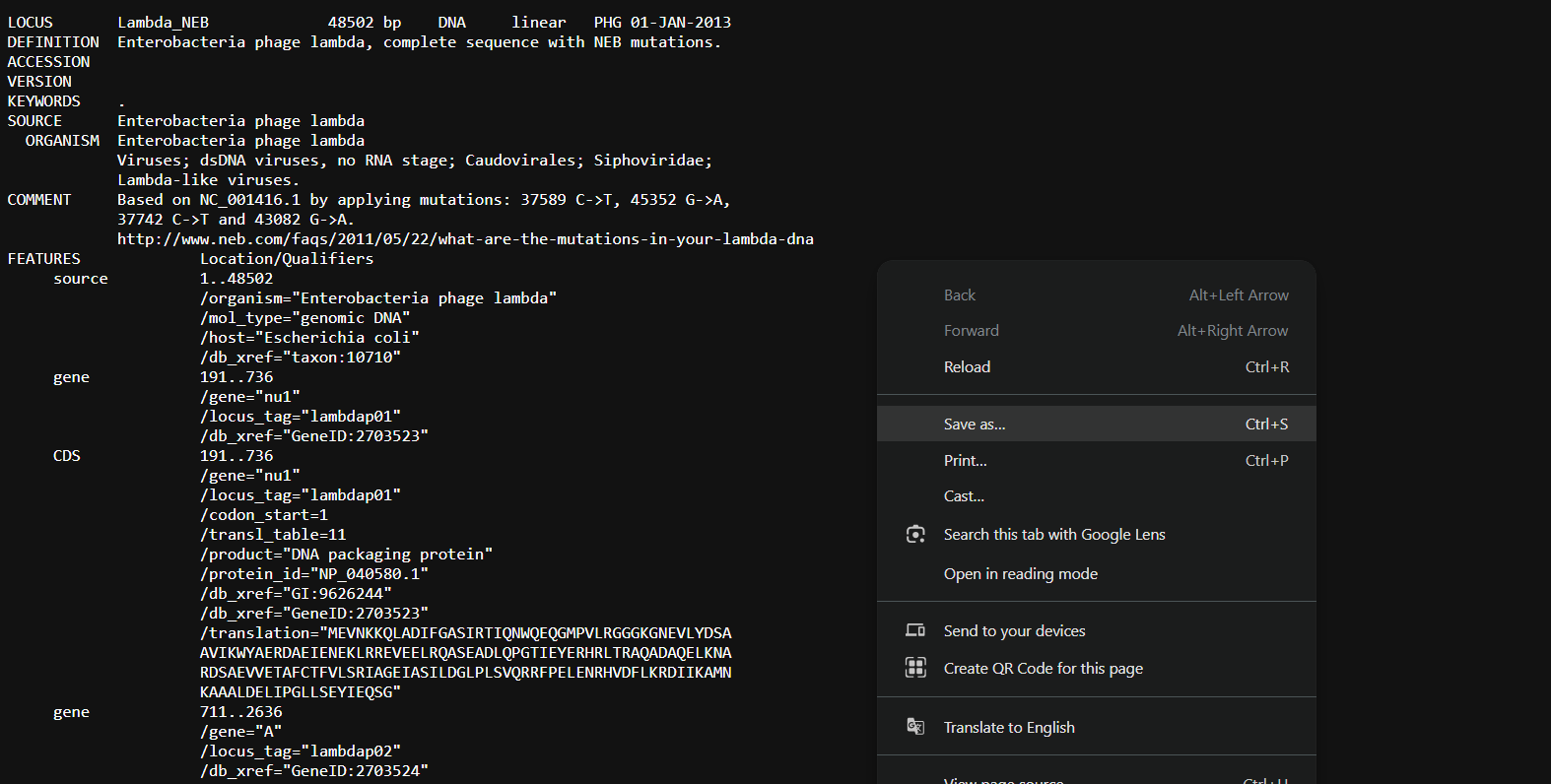Click the Translate icon in context menu

point(915,727)
